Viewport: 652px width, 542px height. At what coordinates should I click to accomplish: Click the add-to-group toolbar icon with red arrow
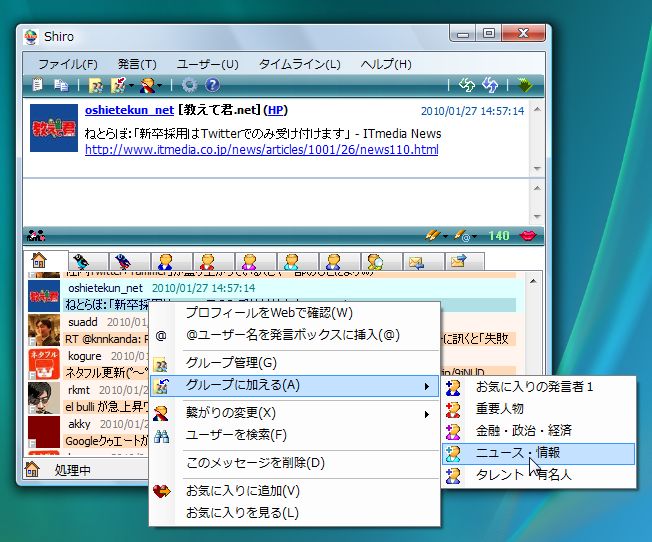119,85
